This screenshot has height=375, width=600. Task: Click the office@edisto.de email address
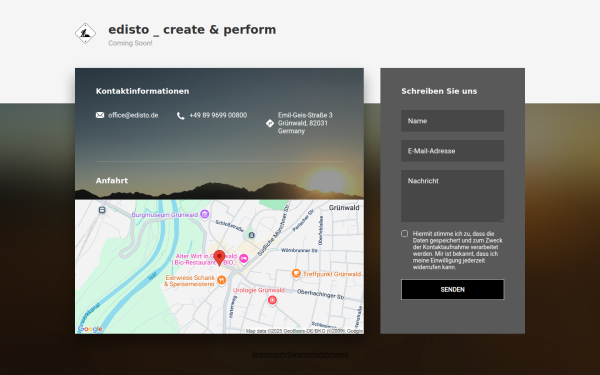(133, 115)
